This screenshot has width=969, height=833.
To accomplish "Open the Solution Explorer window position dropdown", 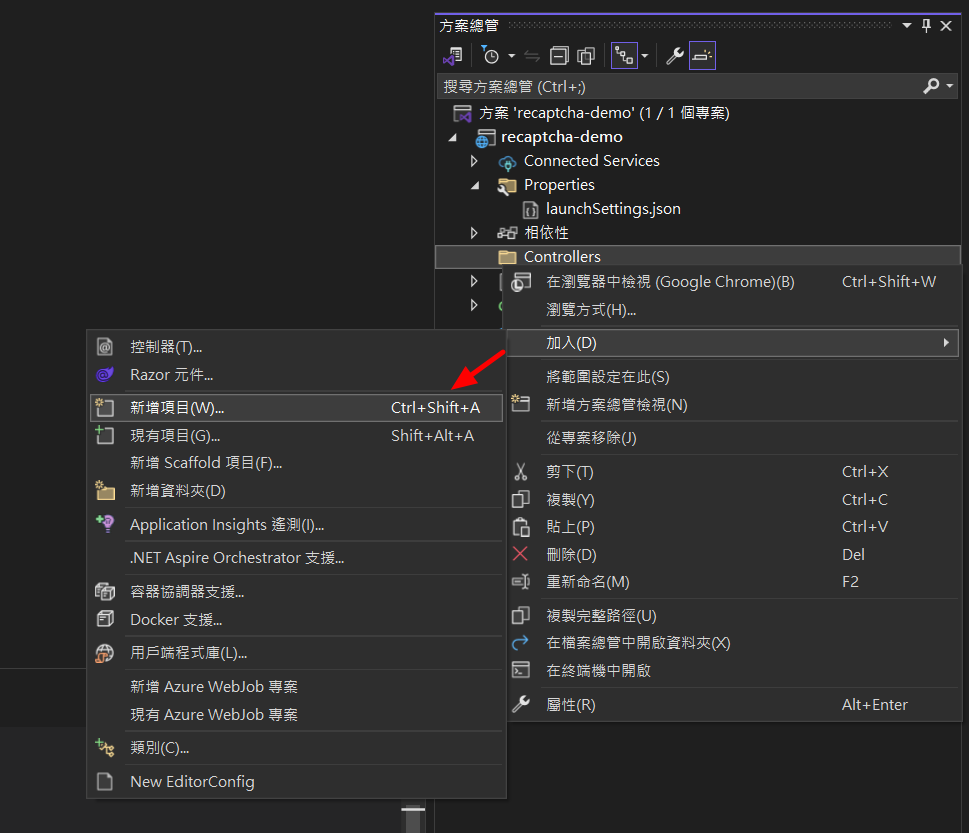I will [x=907, y=25].
